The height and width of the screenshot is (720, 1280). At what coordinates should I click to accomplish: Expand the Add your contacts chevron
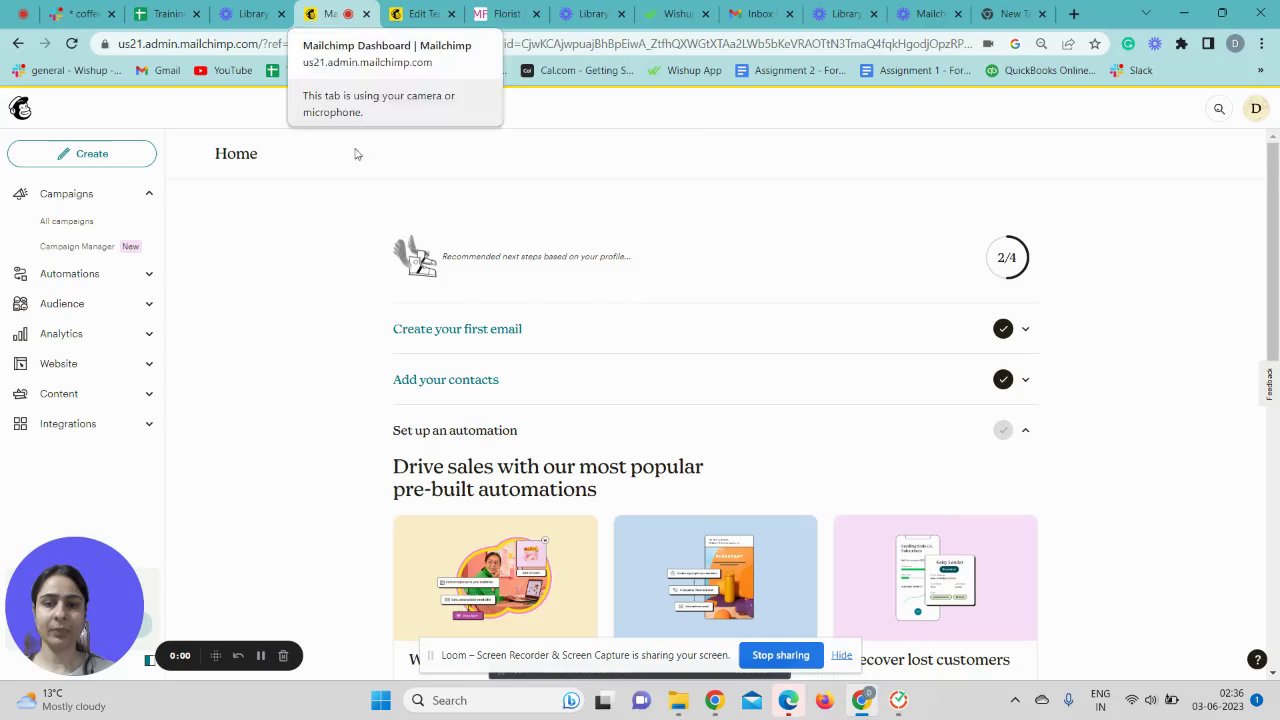1025,380
